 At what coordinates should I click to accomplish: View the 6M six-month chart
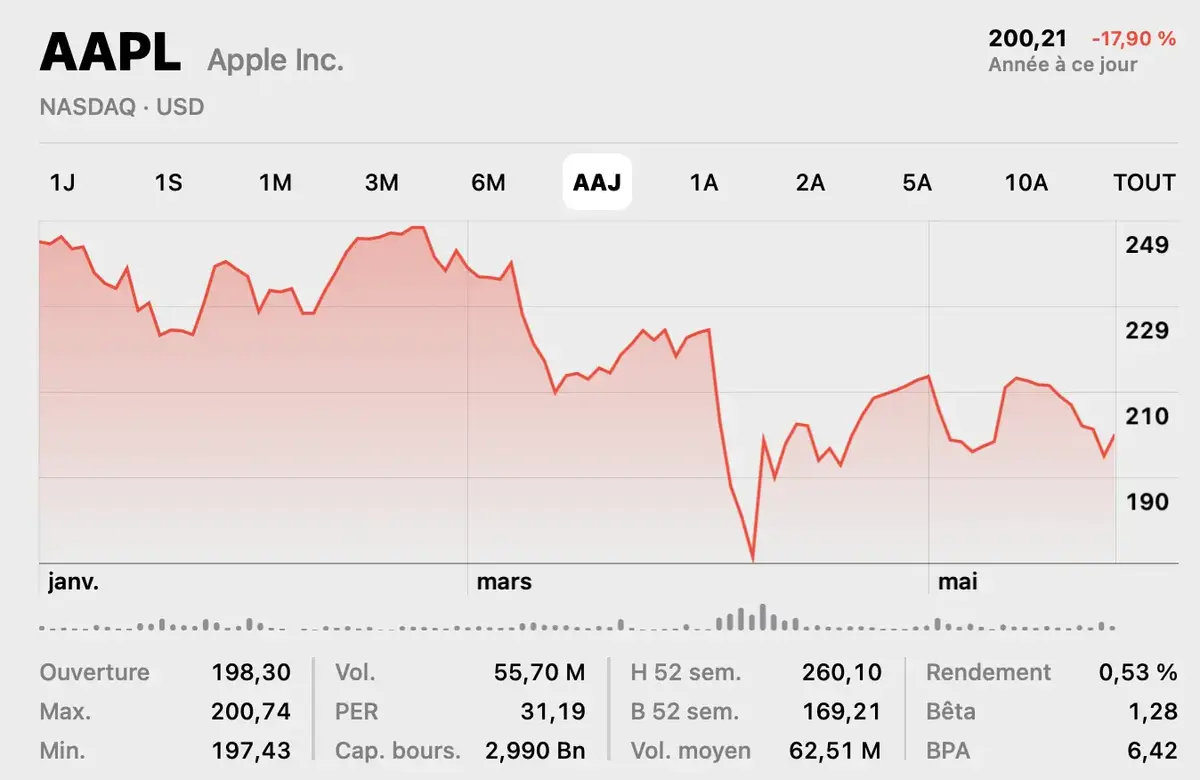489,182
